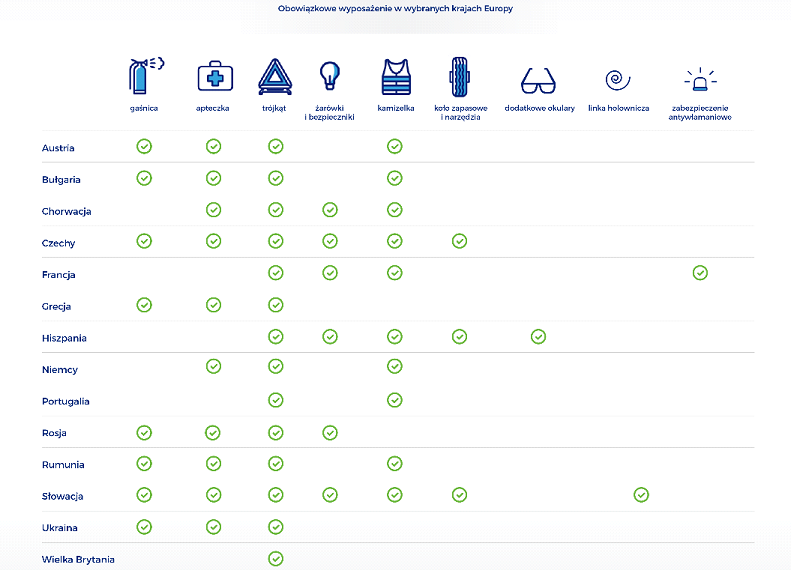Click Francja's anti-theft protection checkmark
This screenshot has width=791, height=570.
coord(700,273)
